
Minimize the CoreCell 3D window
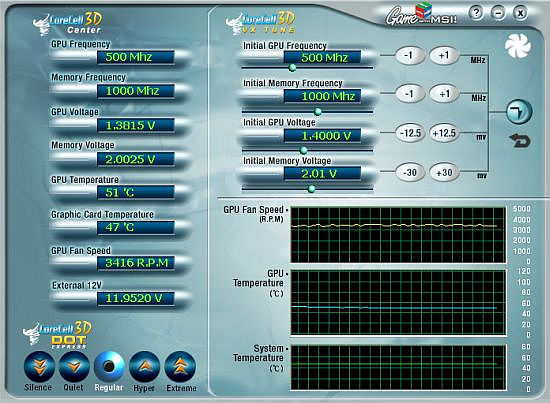(498, 13)
